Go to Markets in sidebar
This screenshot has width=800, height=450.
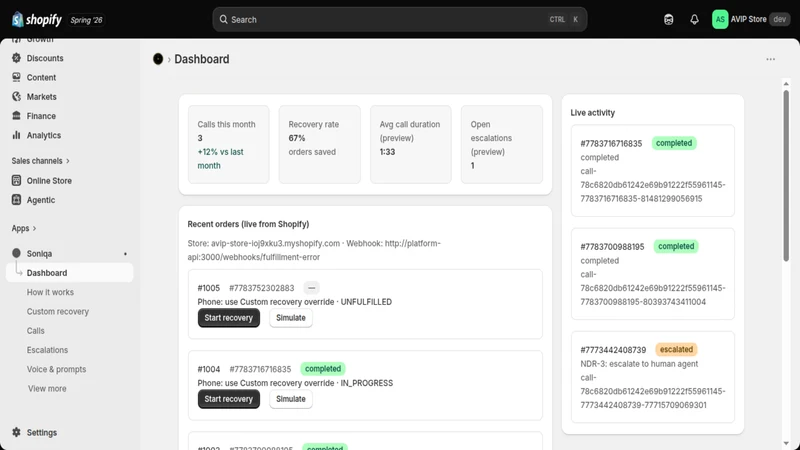coord(41,97)
